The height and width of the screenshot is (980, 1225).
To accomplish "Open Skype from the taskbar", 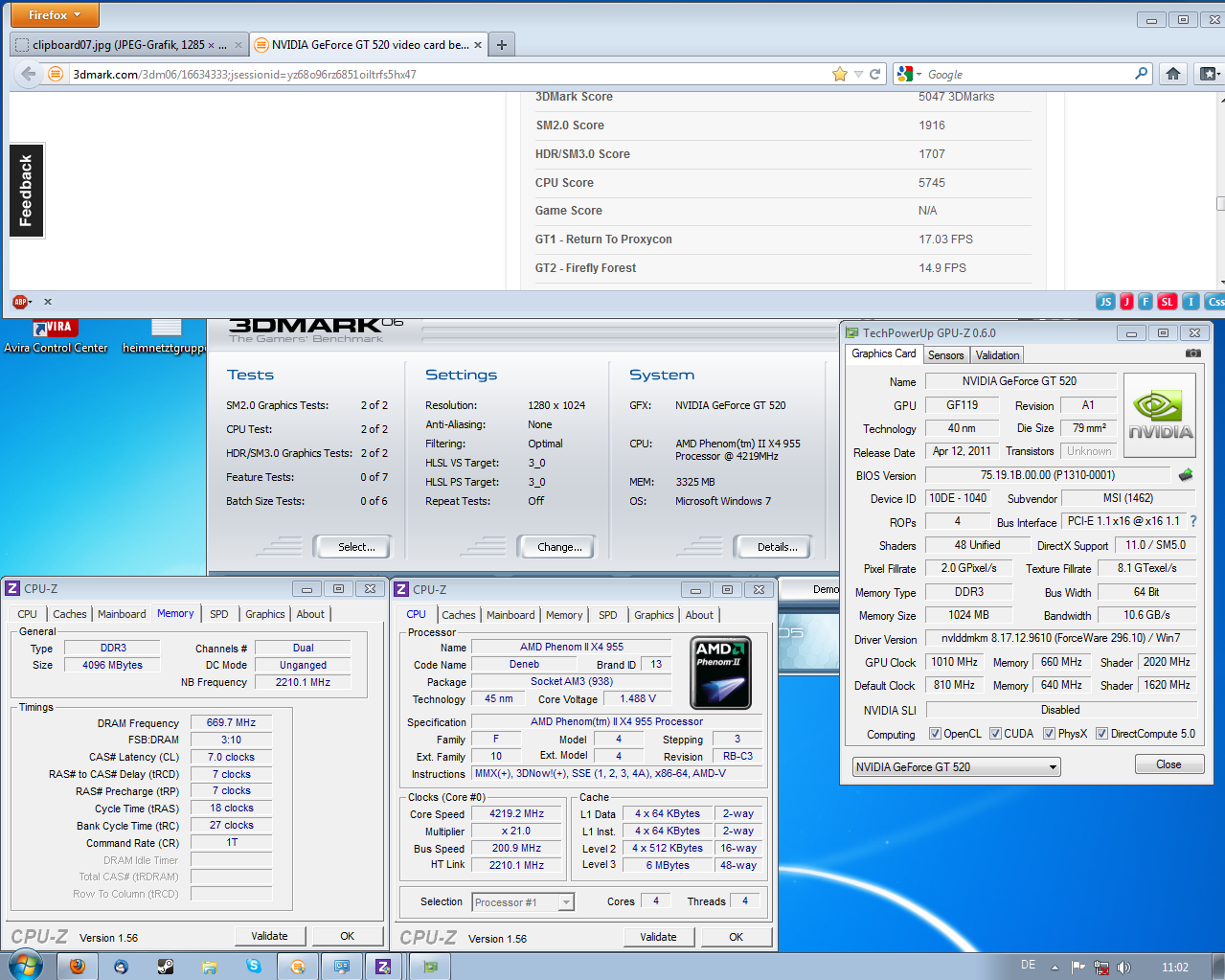I will click(253, 967).
